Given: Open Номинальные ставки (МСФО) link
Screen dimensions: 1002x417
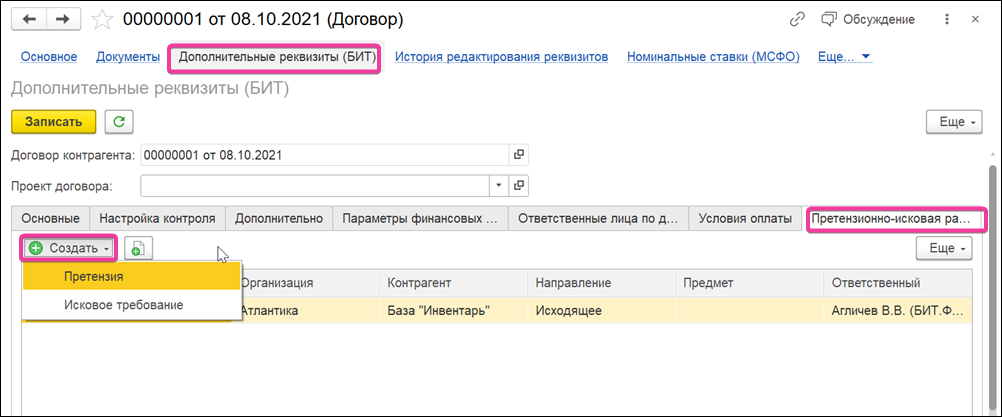Looking at the screenshot, I should [714, 57].
